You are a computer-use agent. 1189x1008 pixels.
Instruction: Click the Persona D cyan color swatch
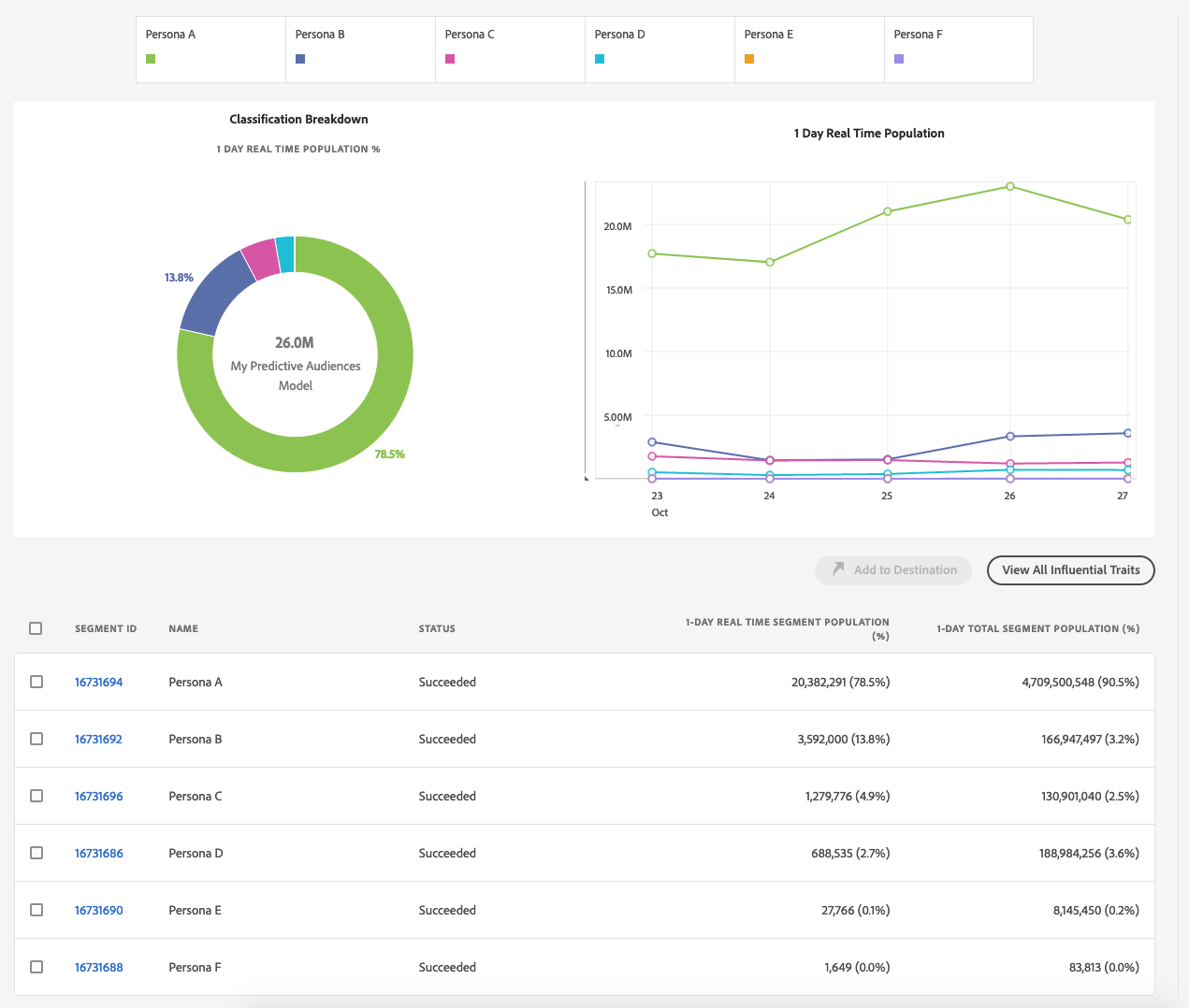click(x=600, y=59)
